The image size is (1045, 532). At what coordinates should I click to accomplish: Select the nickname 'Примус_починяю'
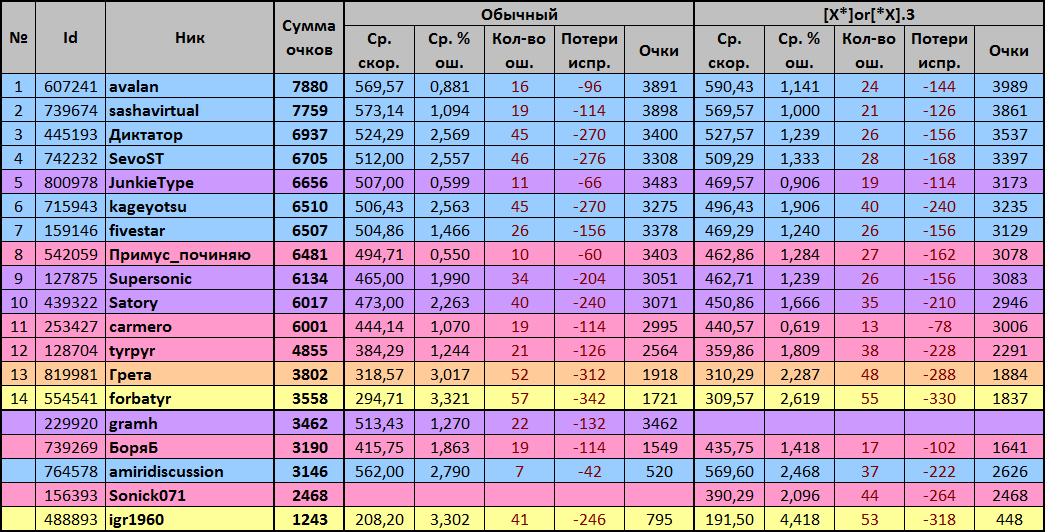click(x=189, y=255)
